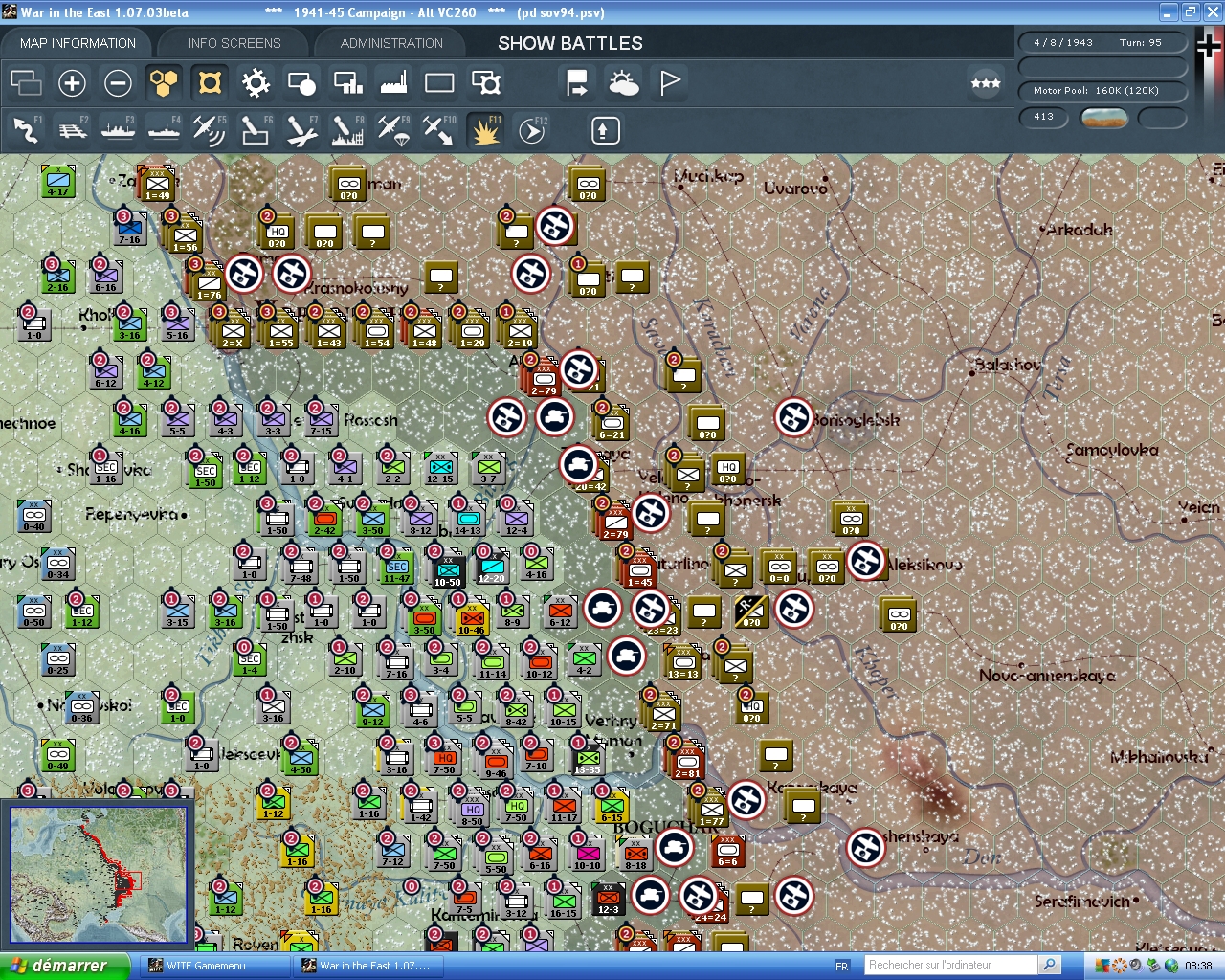Select the green unit labeled 4-17
1225x980 pixels.
pos(58,180)
